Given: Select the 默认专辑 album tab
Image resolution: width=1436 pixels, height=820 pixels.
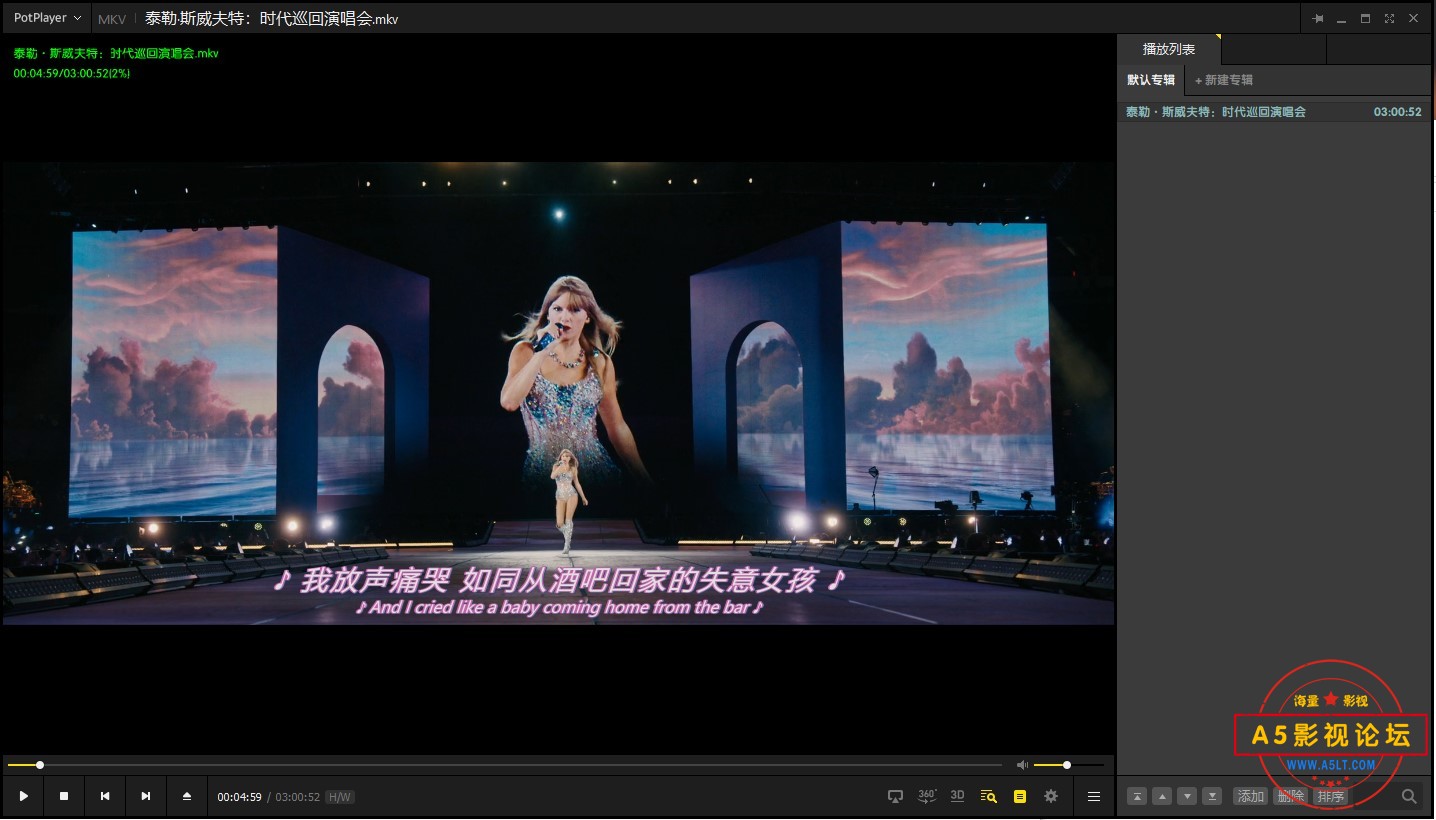Looking at the screenshot, I should click(1151, 80).
